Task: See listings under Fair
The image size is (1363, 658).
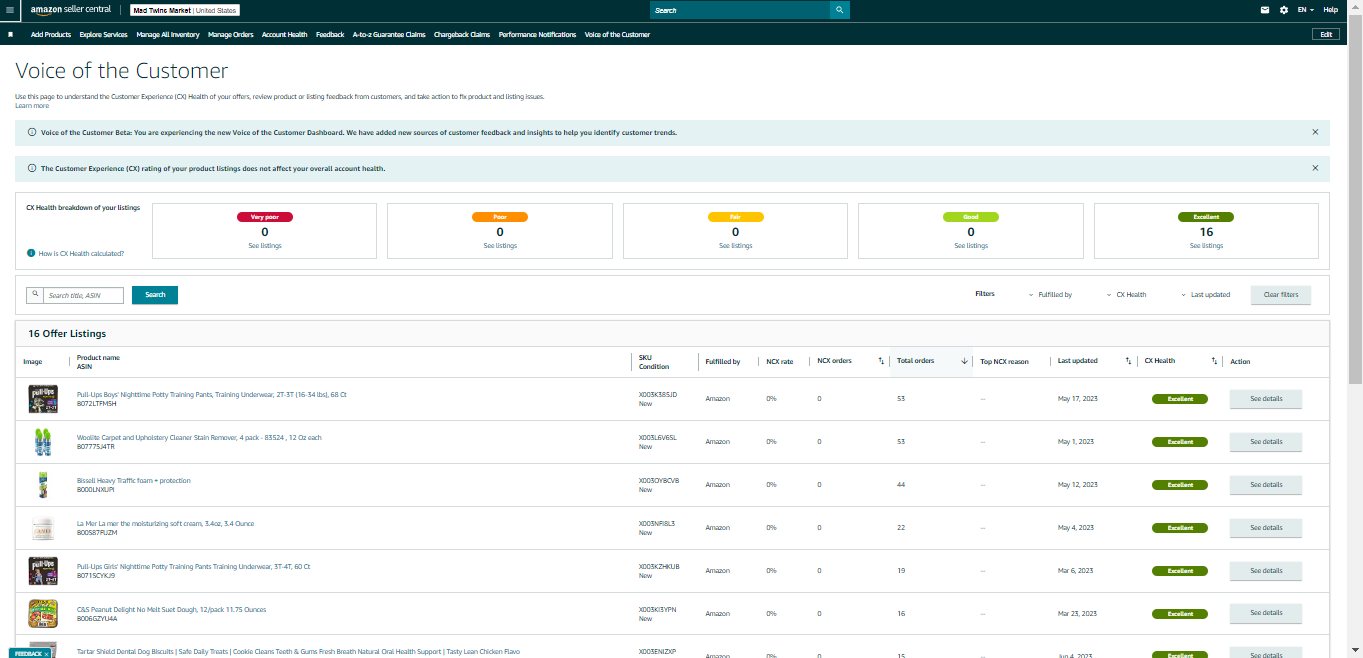Action: (x=735, y=245)
